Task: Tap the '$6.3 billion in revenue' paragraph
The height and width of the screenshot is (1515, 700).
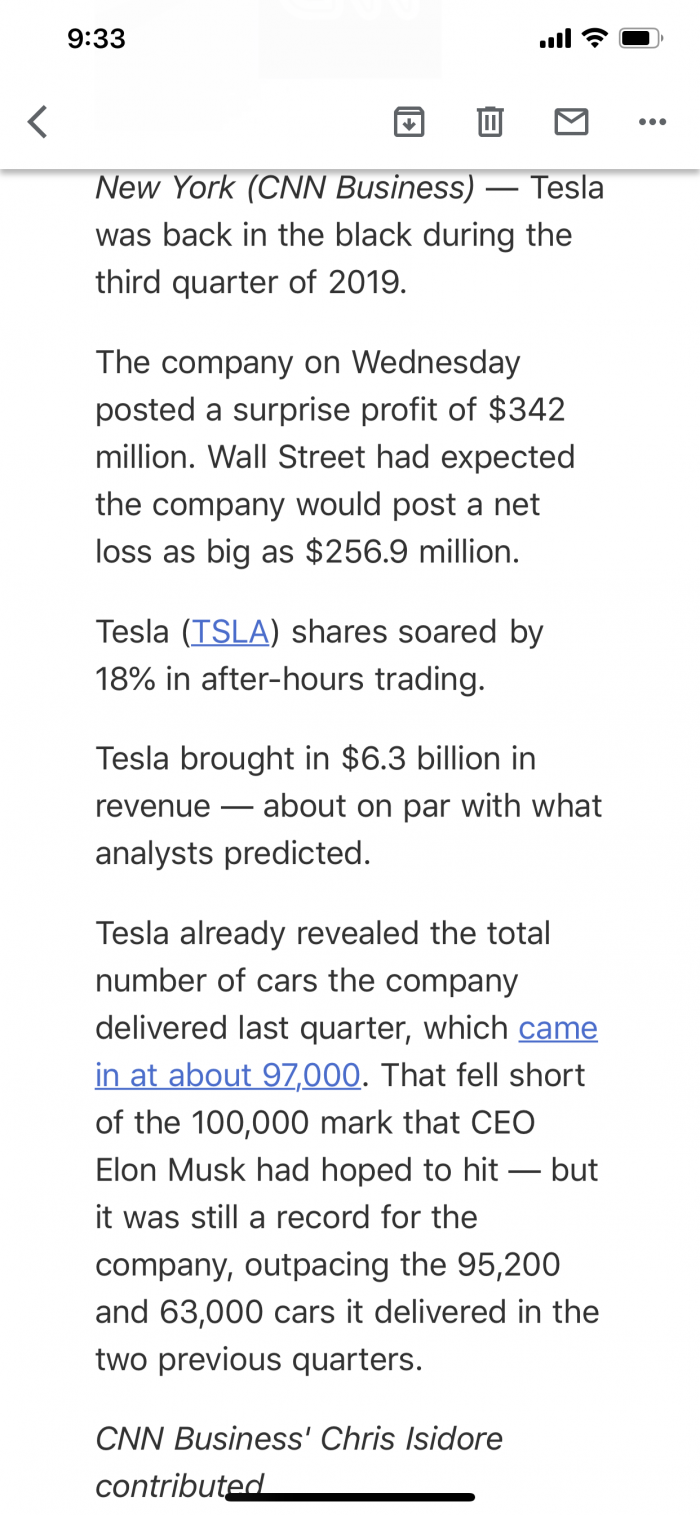Action: tap(348, 806)
